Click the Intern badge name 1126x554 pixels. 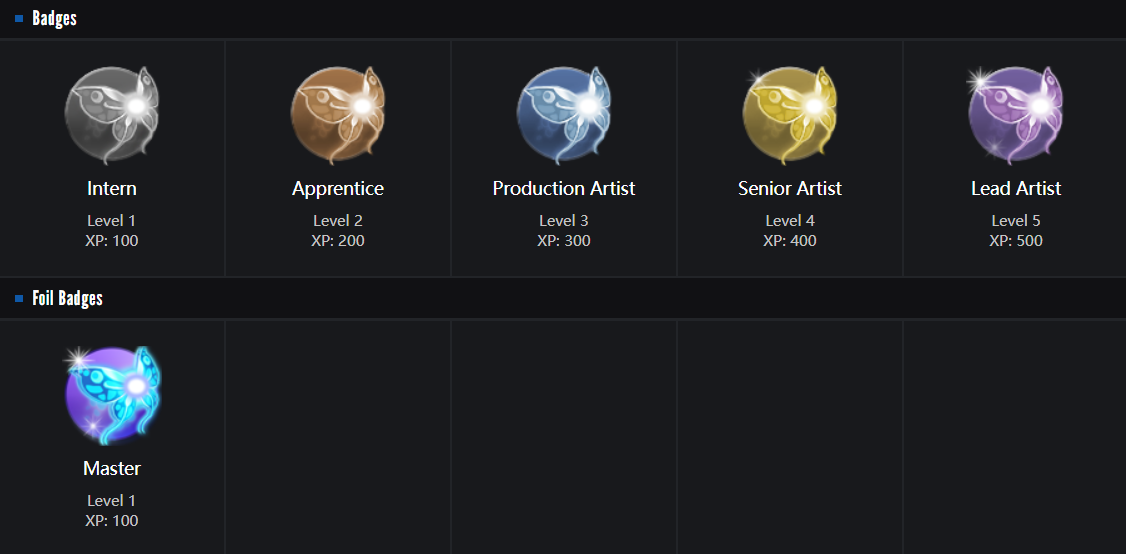[x=112, y=188]
